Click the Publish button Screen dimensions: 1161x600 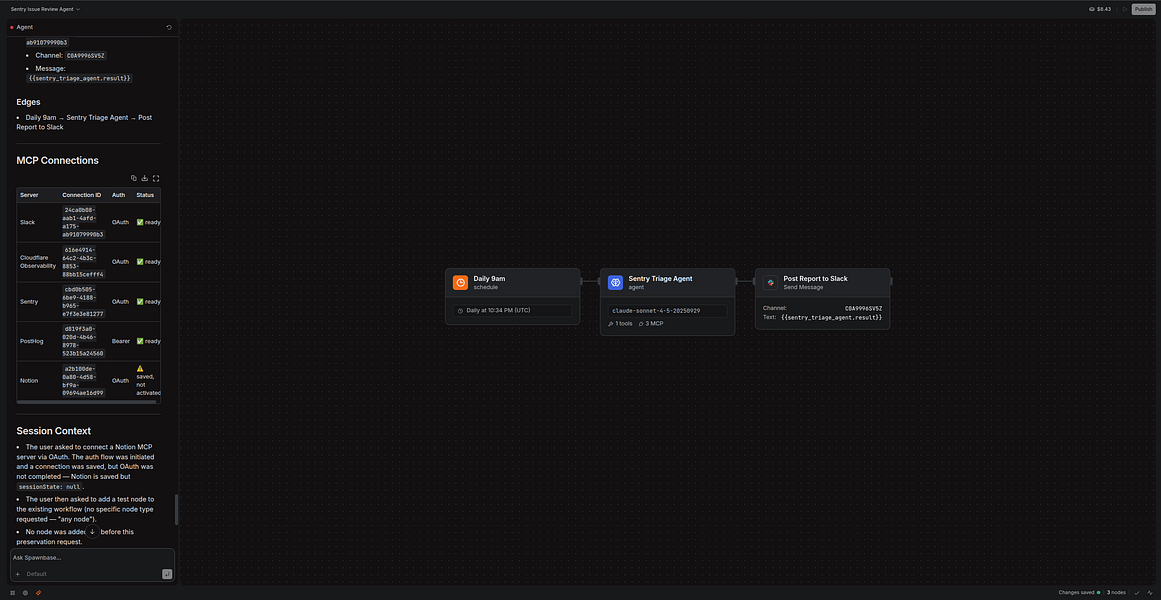click(x=1142, y=9)
